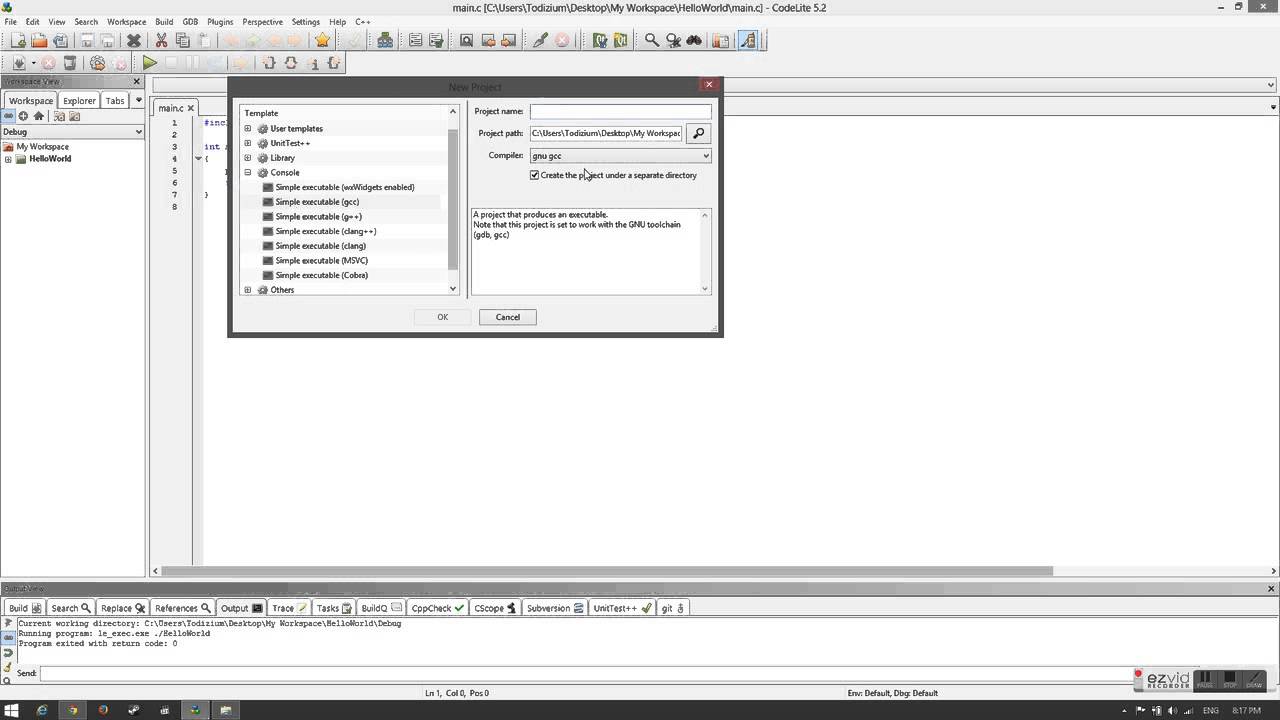Toggle 'Create the project under a separate directory'

(x=535, y=175)
